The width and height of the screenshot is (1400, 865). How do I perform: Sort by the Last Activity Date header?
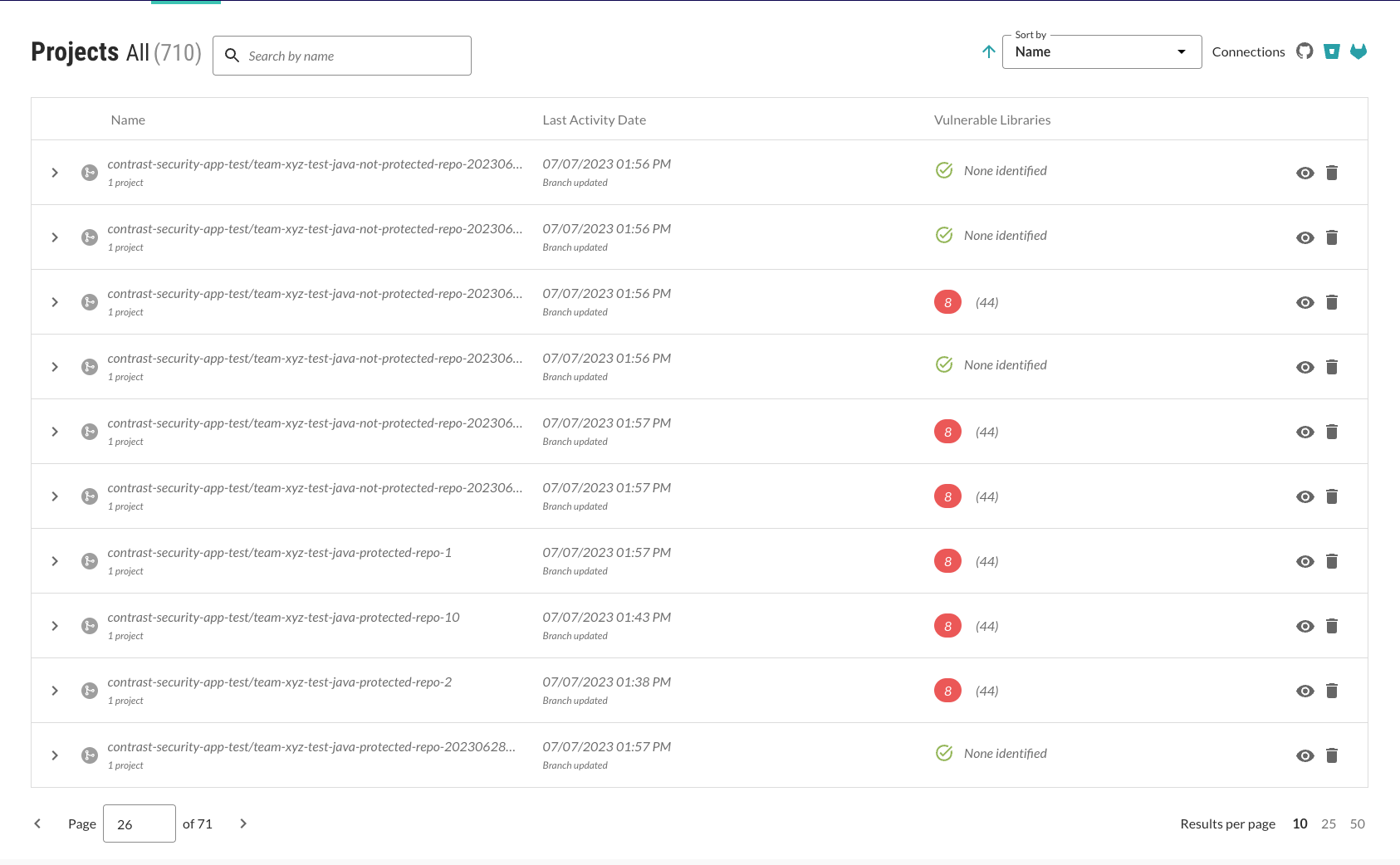pyautogui.click(x=595, y=120)
